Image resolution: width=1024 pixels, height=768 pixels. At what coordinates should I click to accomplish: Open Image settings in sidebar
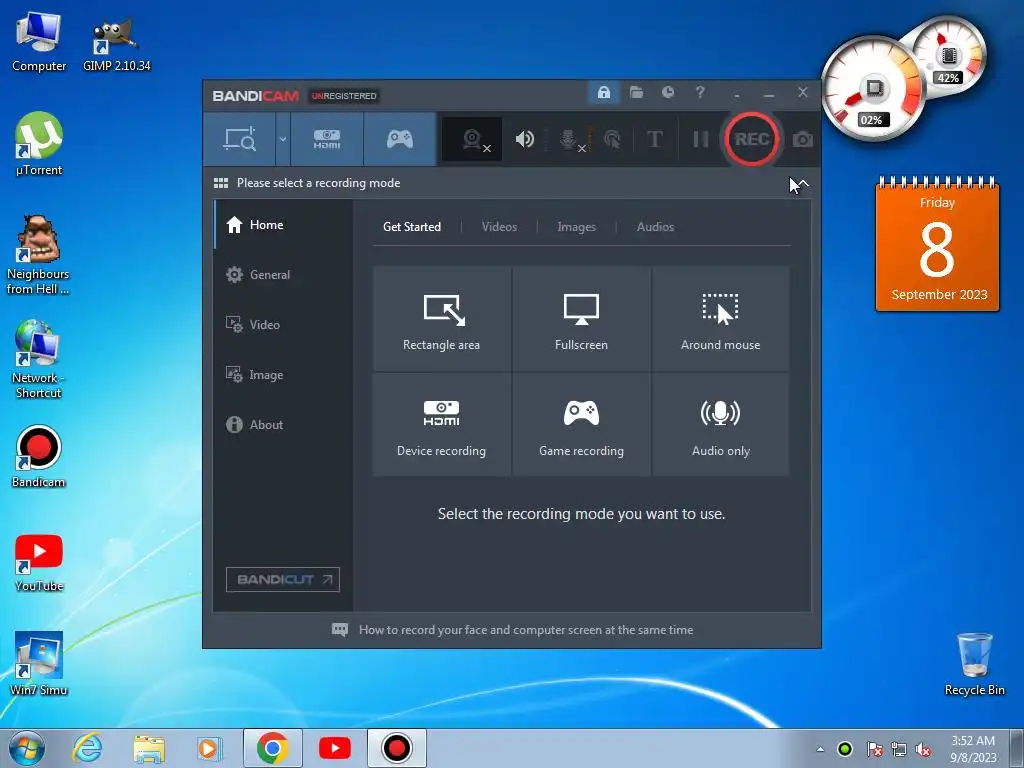pos(283,375)
